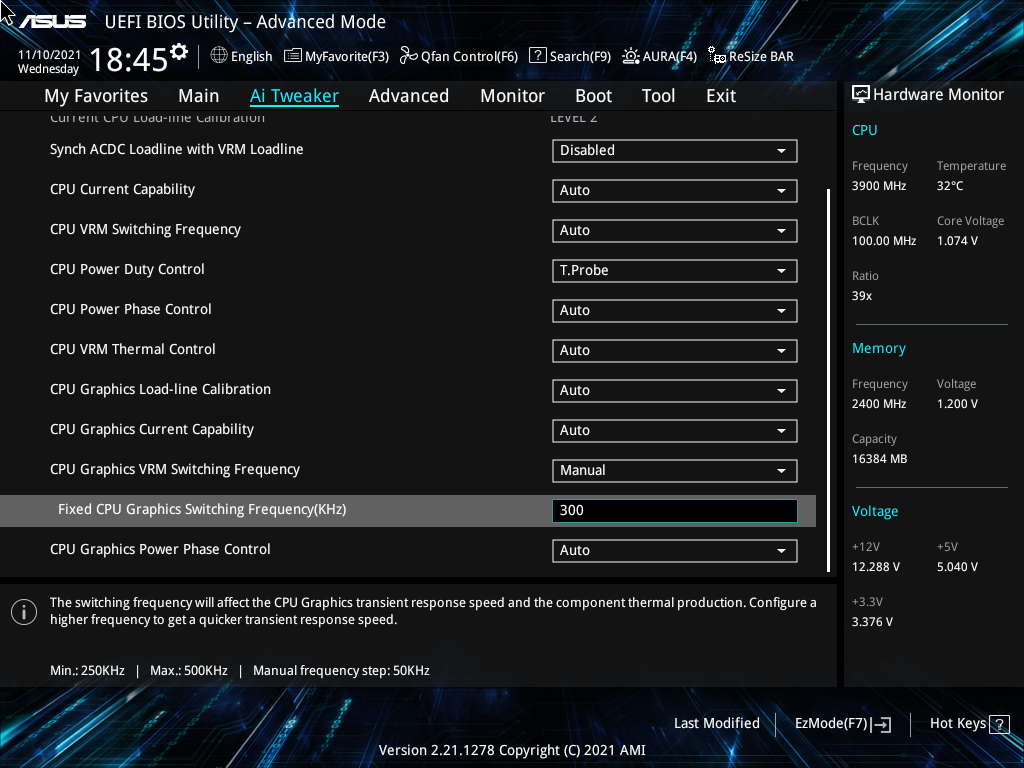Click the EzMode(F7) button label
Image resolution: width=1024 pixels, height=768 pixels.
[831, 724]
